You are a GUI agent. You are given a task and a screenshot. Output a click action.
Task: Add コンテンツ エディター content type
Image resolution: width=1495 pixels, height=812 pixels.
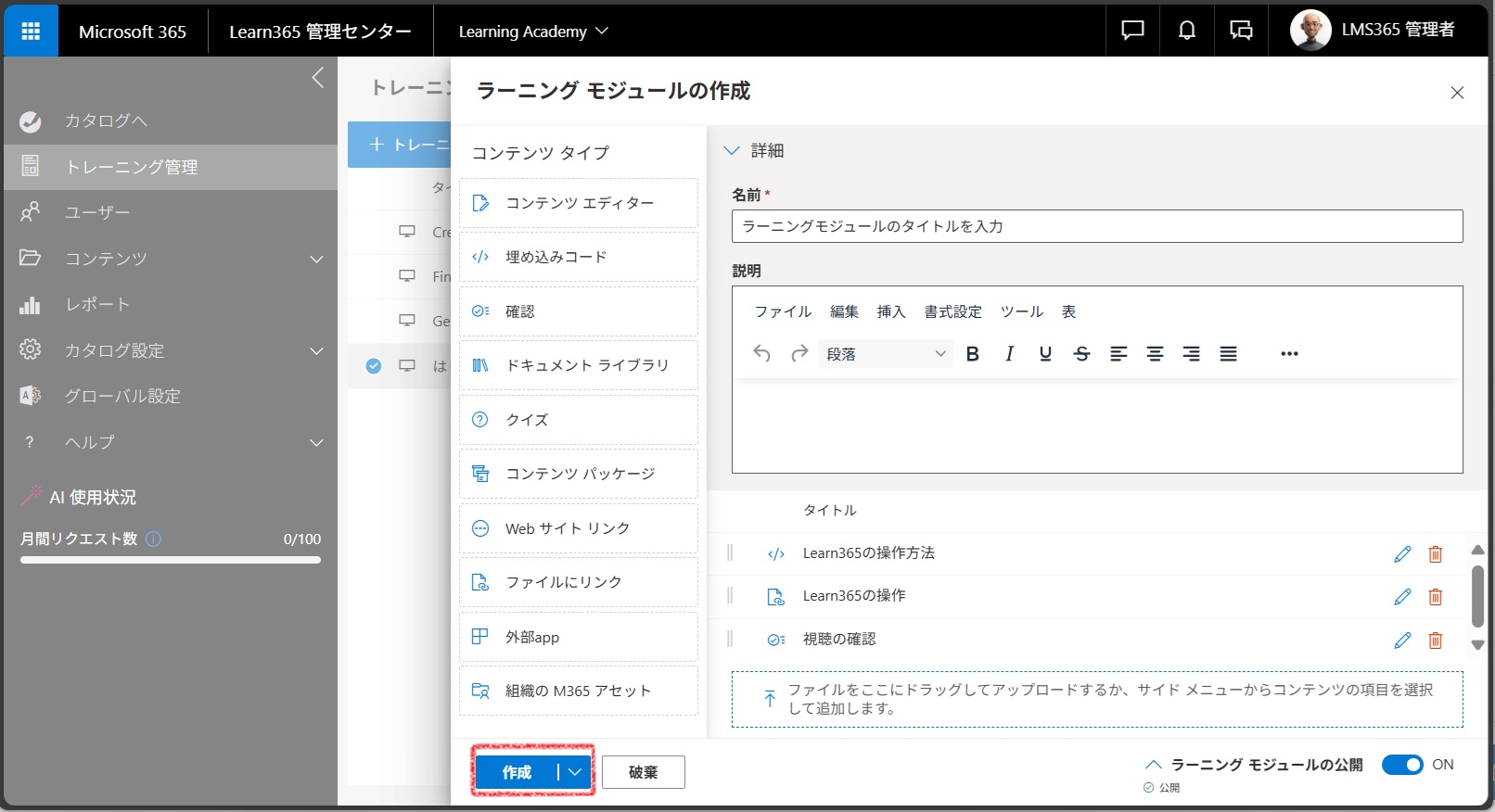tap(579, 203)
